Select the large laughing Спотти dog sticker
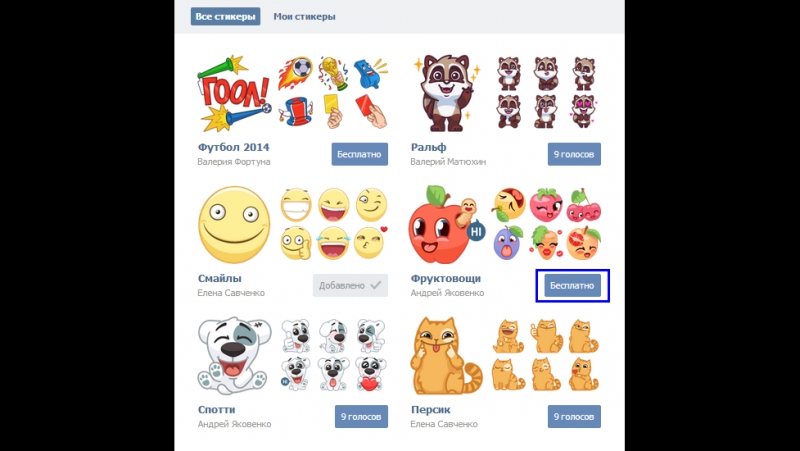Viewport: 800px width, 451px height. coord(234,356)
